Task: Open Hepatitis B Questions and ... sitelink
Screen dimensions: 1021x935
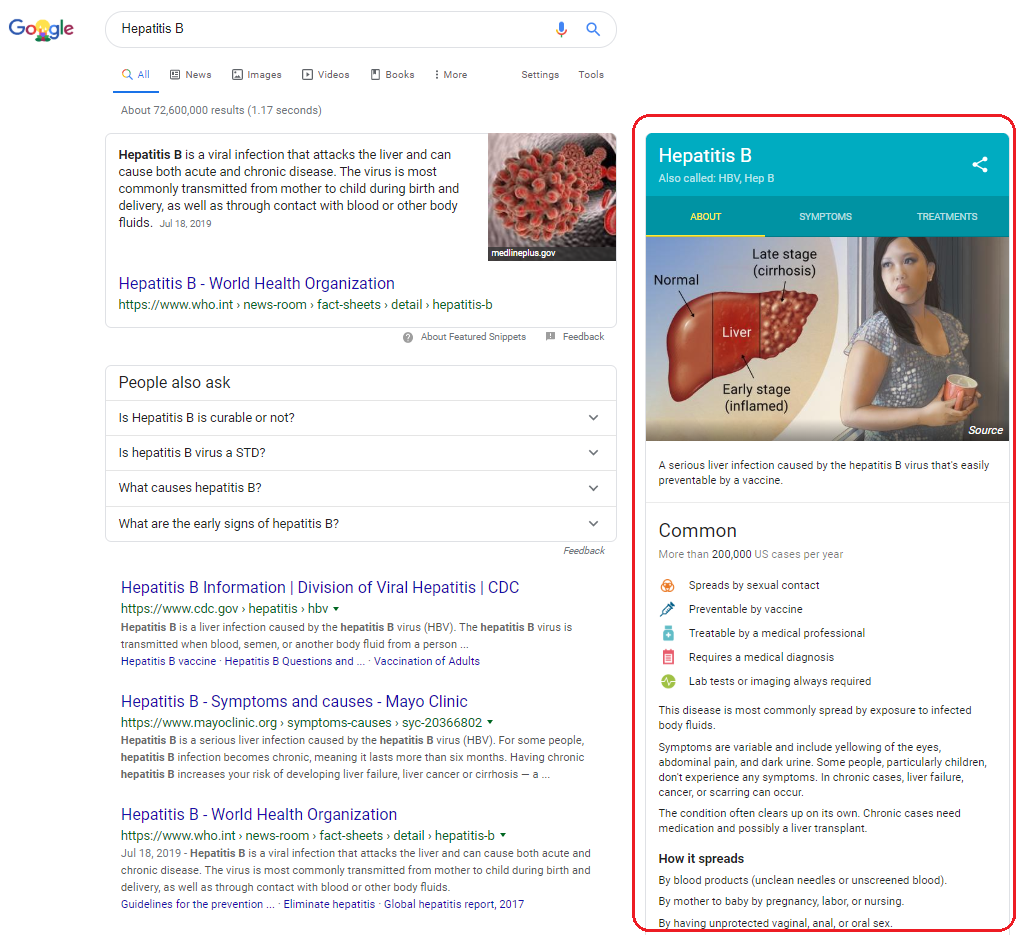Action: tap(294, 662)
